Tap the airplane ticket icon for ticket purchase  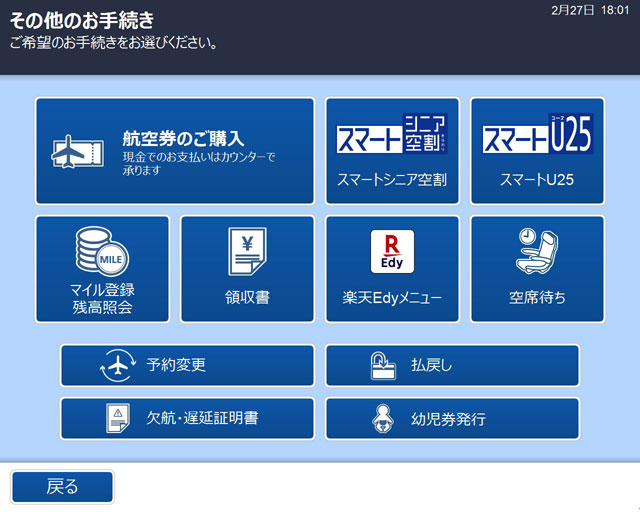click(77, 151)
